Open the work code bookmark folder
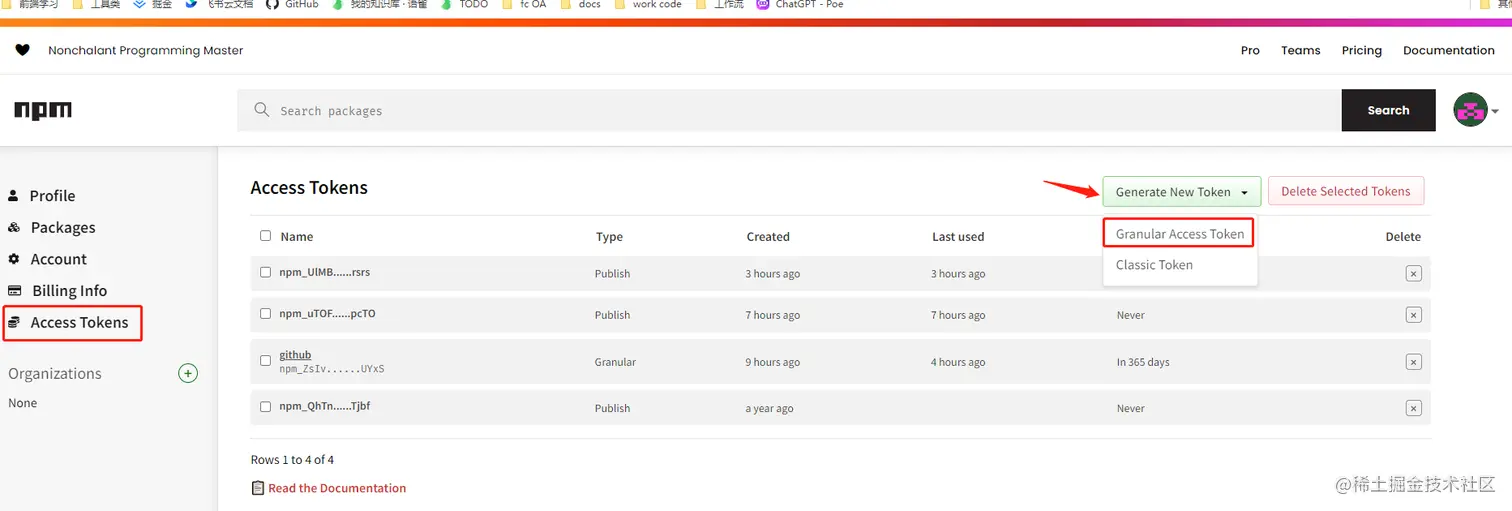Screen dimensions: 1512x511 (x=648, y=4)
